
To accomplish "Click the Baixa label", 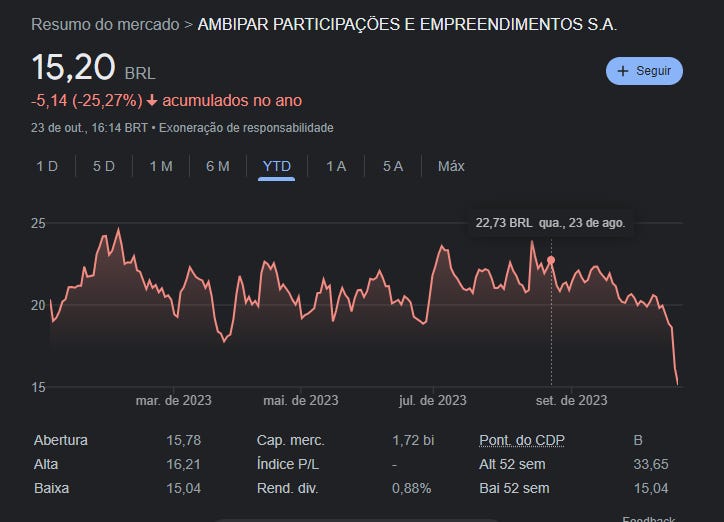I will (x=51, y=488).
